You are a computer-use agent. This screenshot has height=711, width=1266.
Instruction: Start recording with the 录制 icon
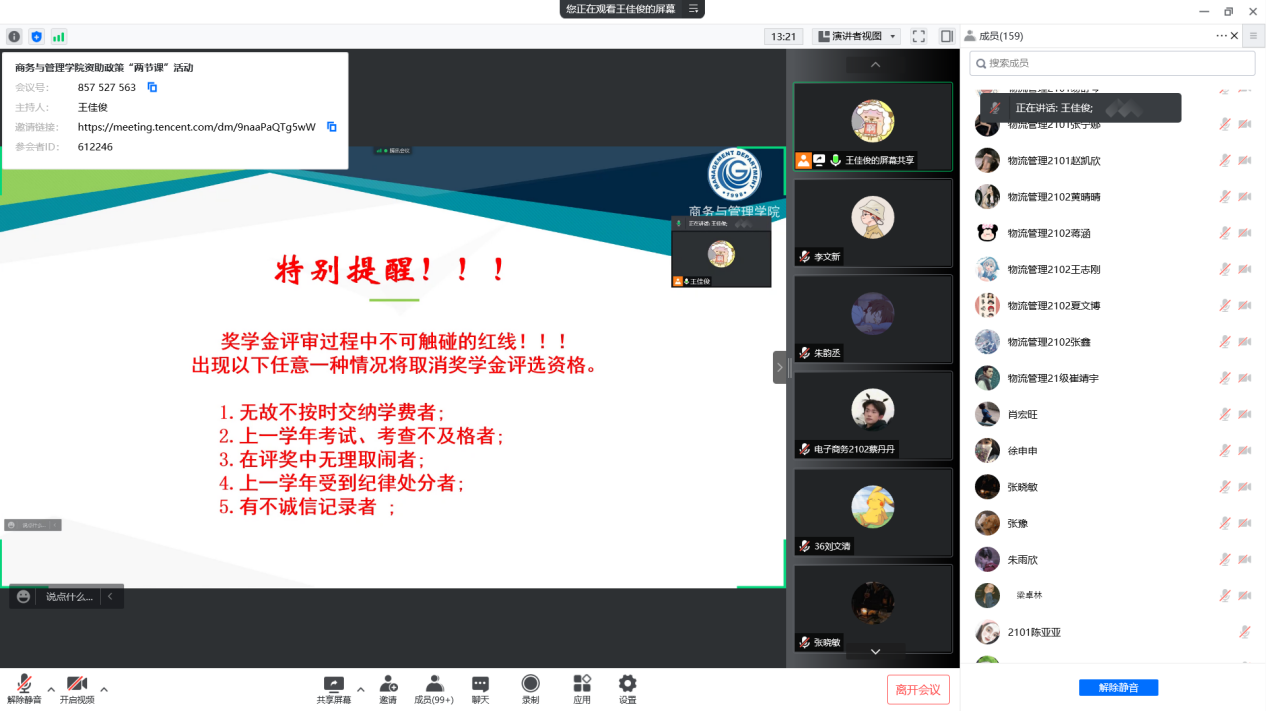click(530, 689)
